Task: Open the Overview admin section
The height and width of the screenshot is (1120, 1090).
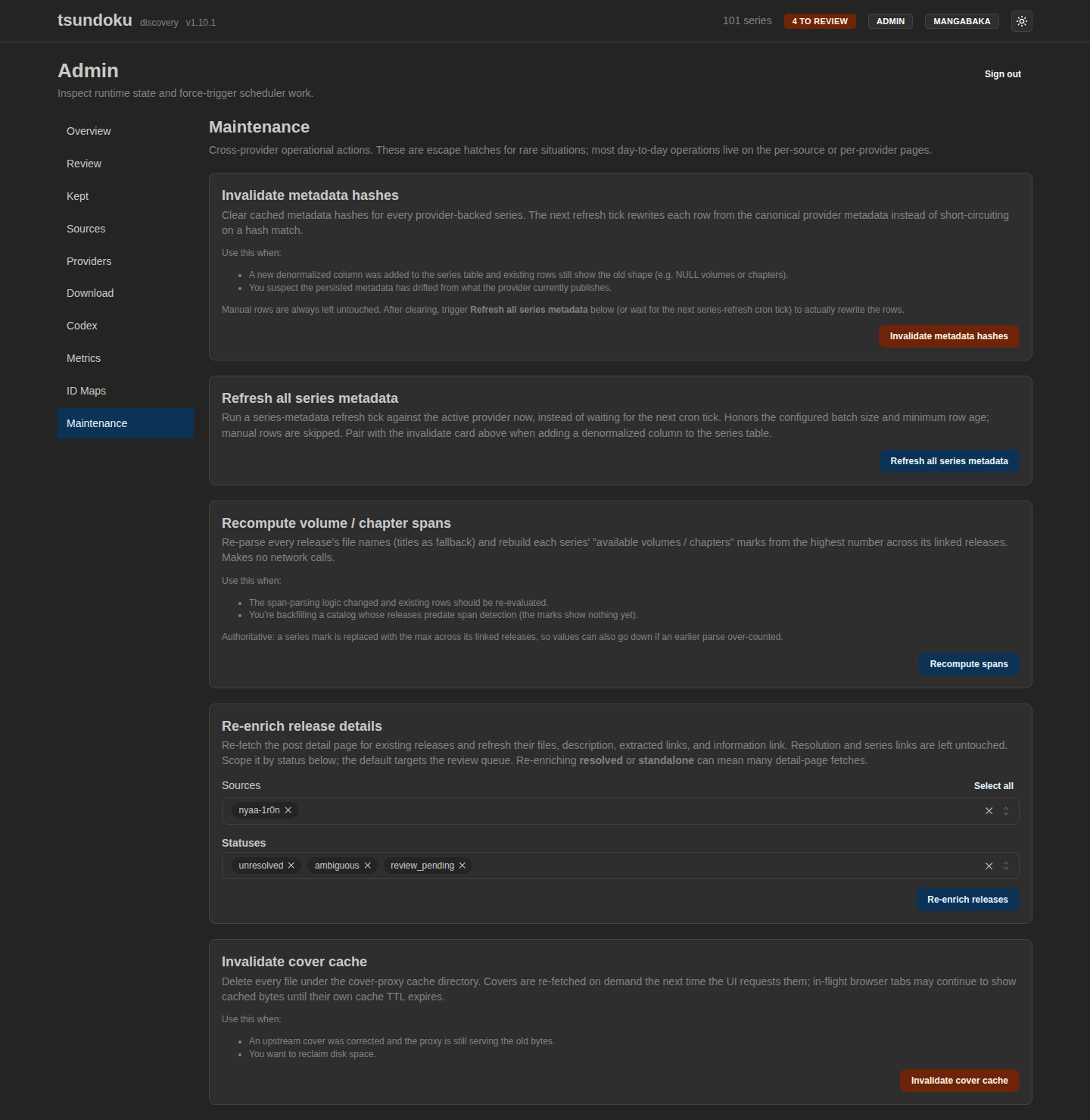Action: pos(126,131)
